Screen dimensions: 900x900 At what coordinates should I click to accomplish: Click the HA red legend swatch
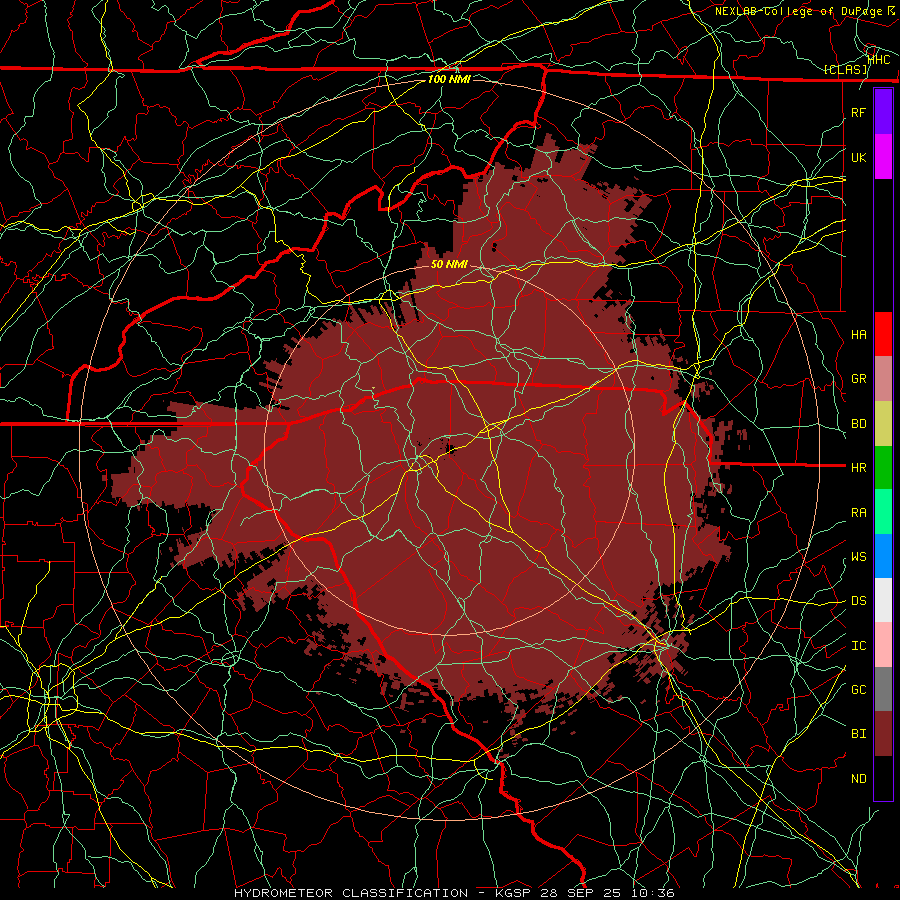883,334
